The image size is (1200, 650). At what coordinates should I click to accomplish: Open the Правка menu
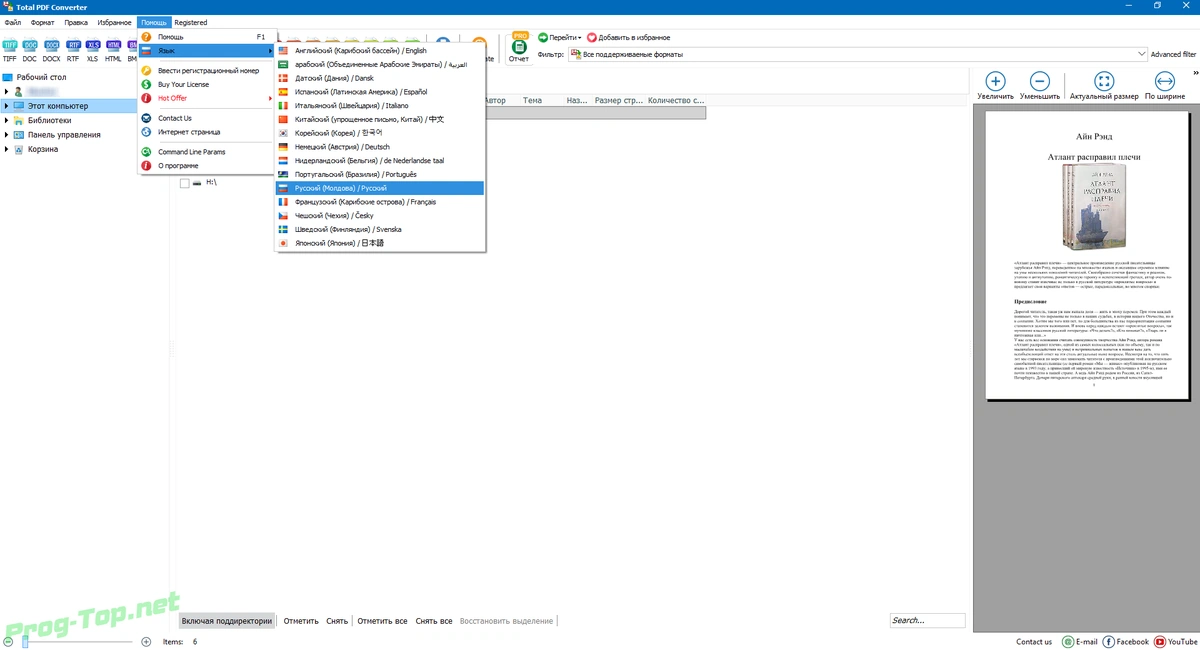76,22
